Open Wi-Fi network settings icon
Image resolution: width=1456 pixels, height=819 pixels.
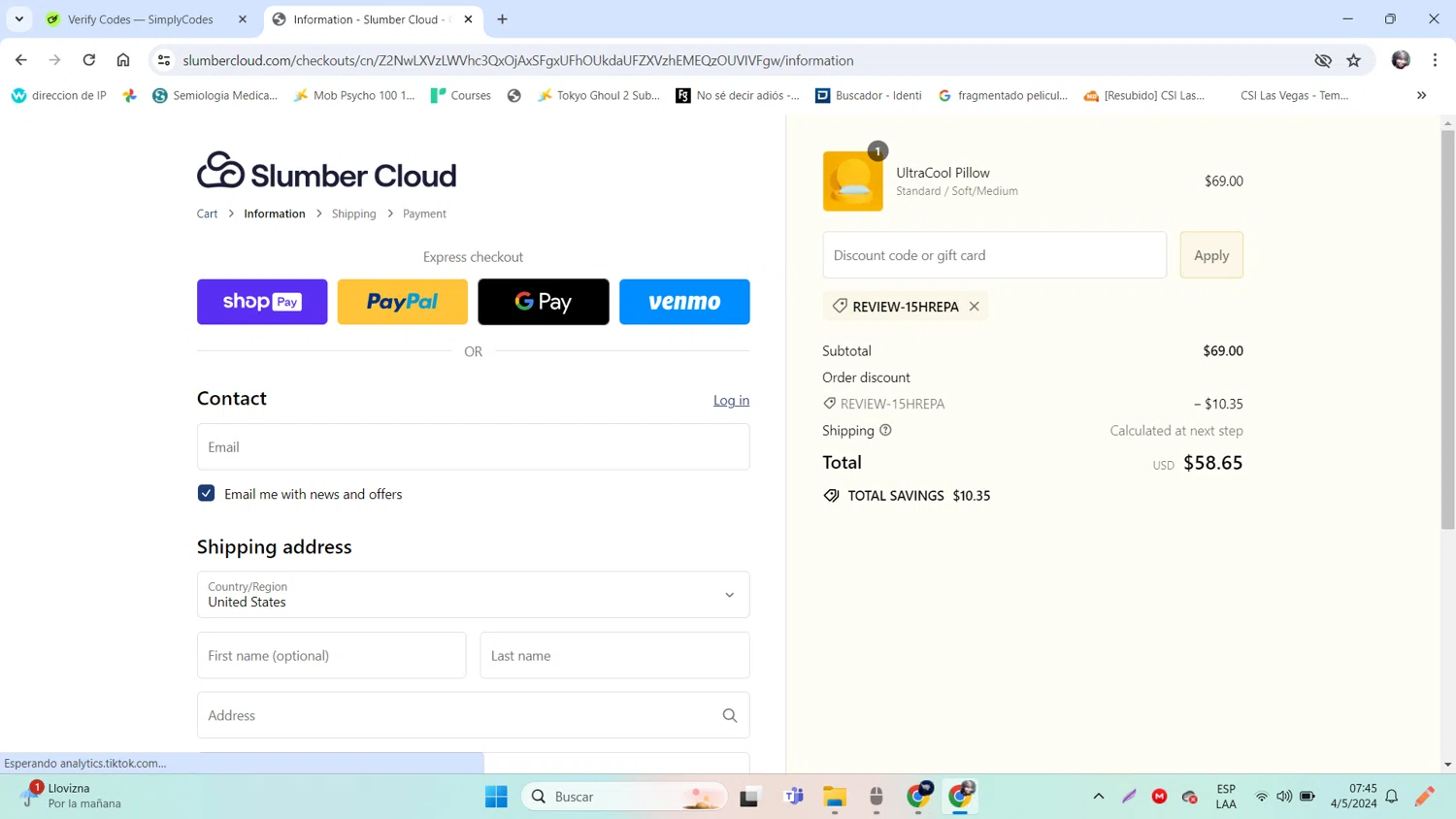1262,797
